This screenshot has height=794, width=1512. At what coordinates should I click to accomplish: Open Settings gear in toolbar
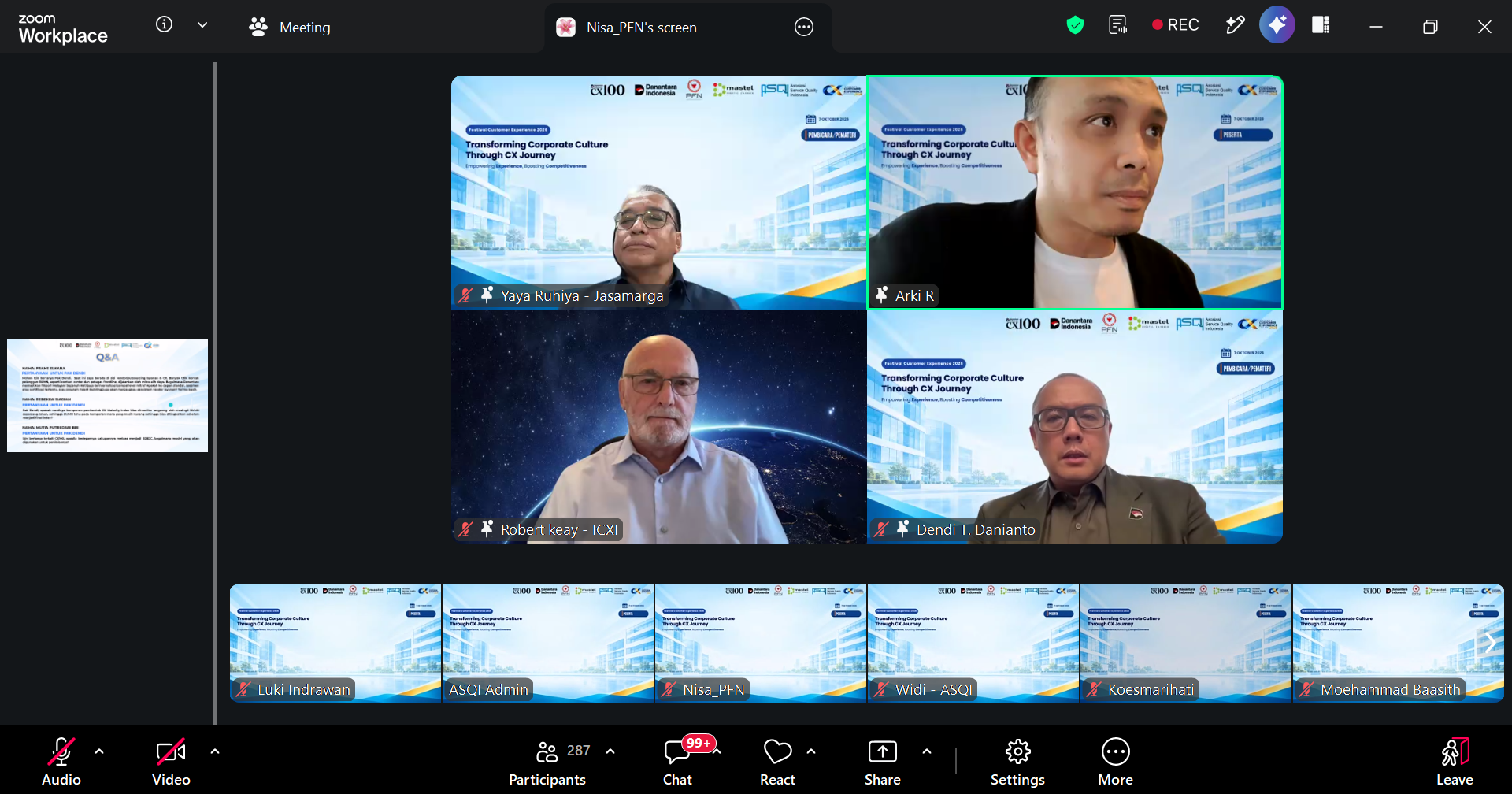tap(1017, 761)
